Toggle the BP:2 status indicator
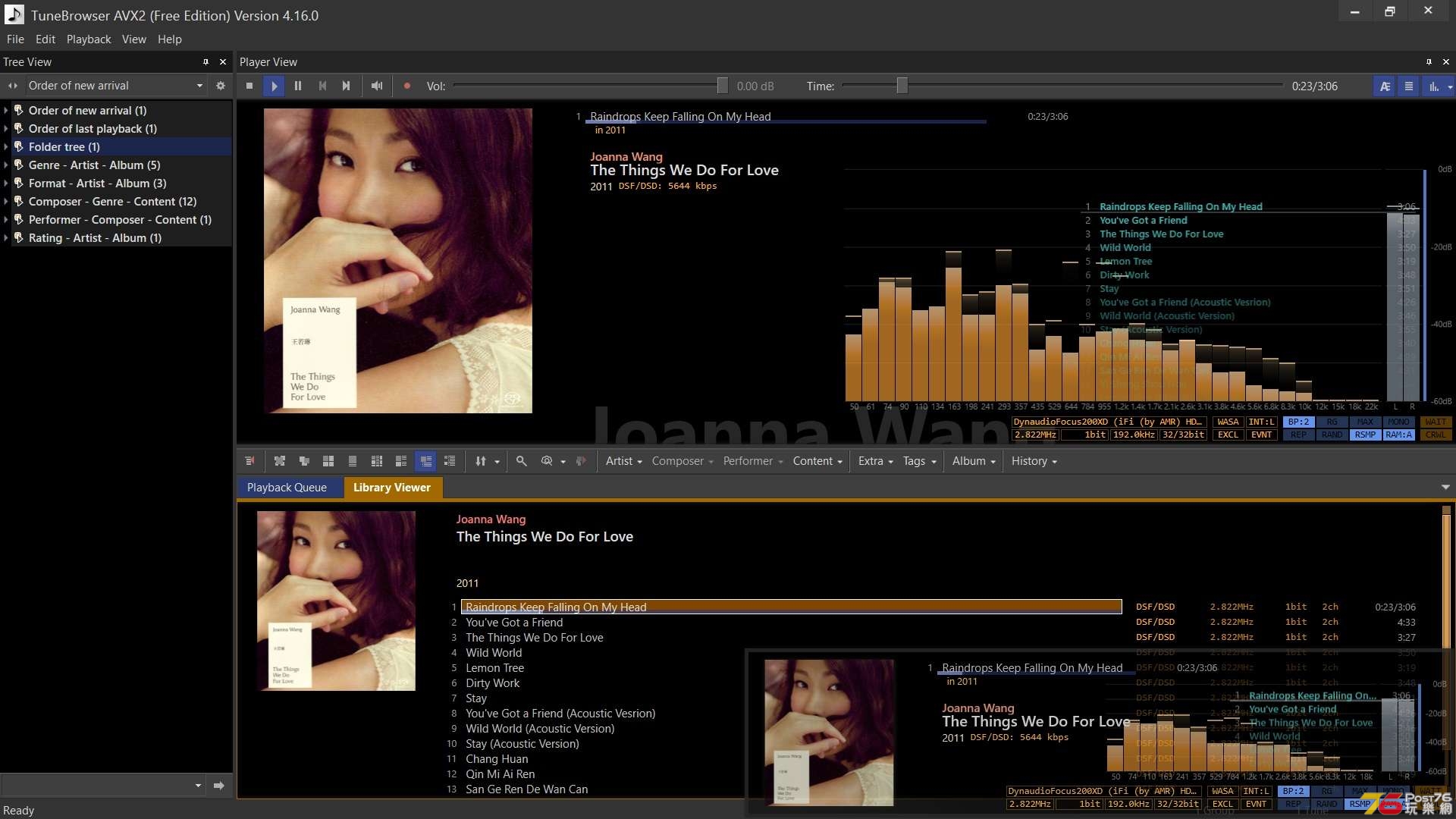Image resolution: width=1456 pixels, height=819 pixels. (x=1298, y=422)
